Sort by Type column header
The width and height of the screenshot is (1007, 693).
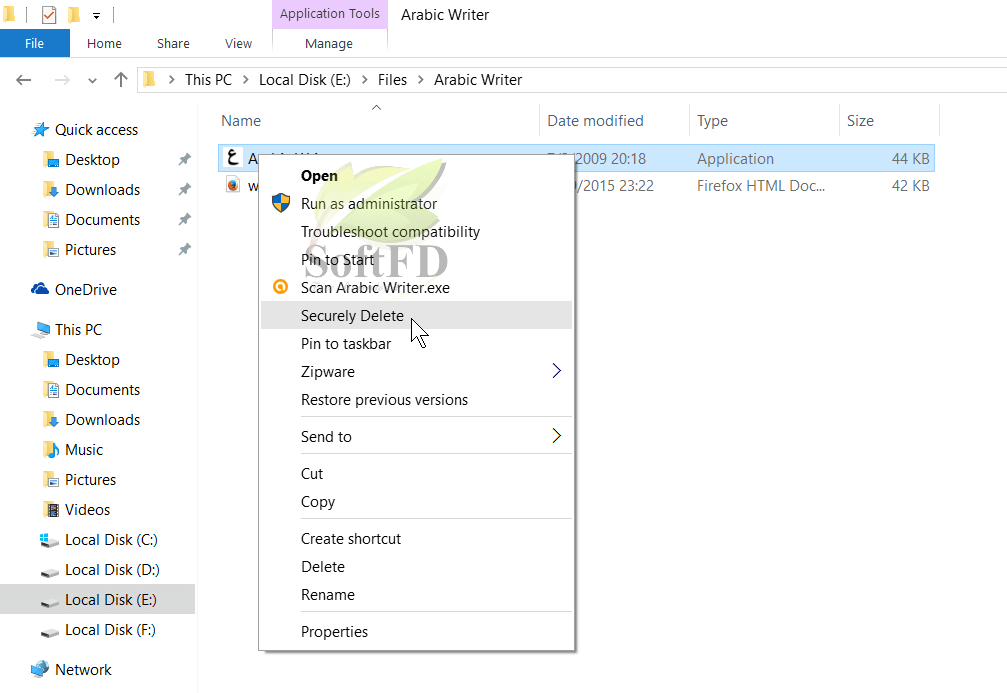(764, 121)
